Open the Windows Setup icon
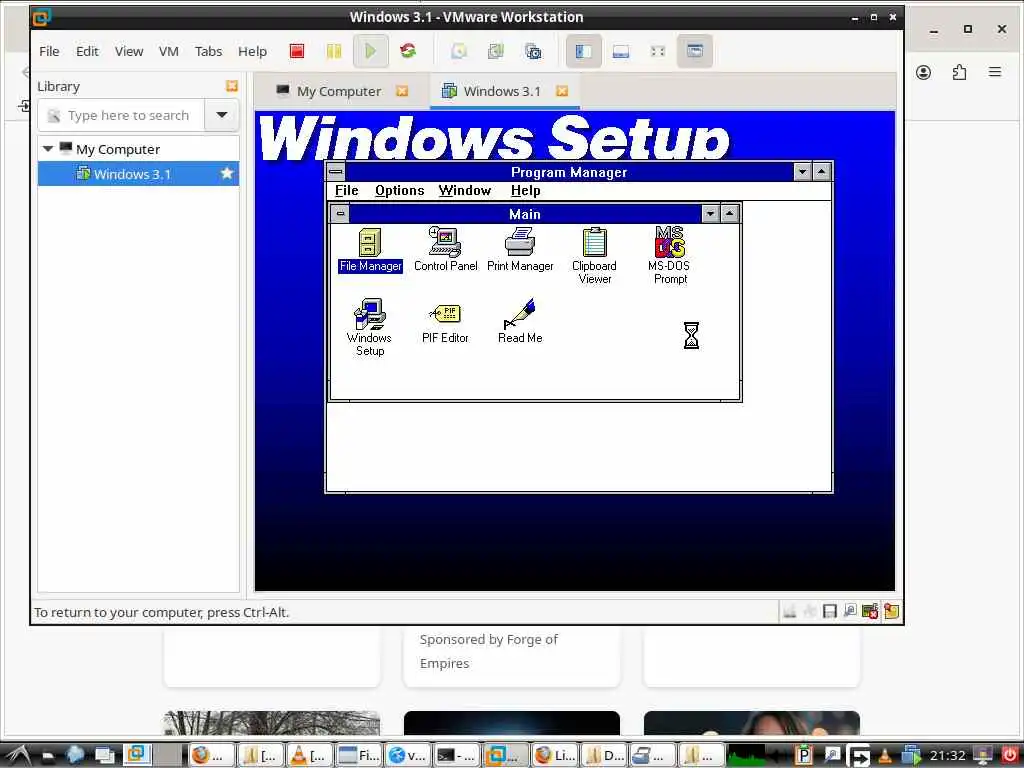 (x=370, y=328)
